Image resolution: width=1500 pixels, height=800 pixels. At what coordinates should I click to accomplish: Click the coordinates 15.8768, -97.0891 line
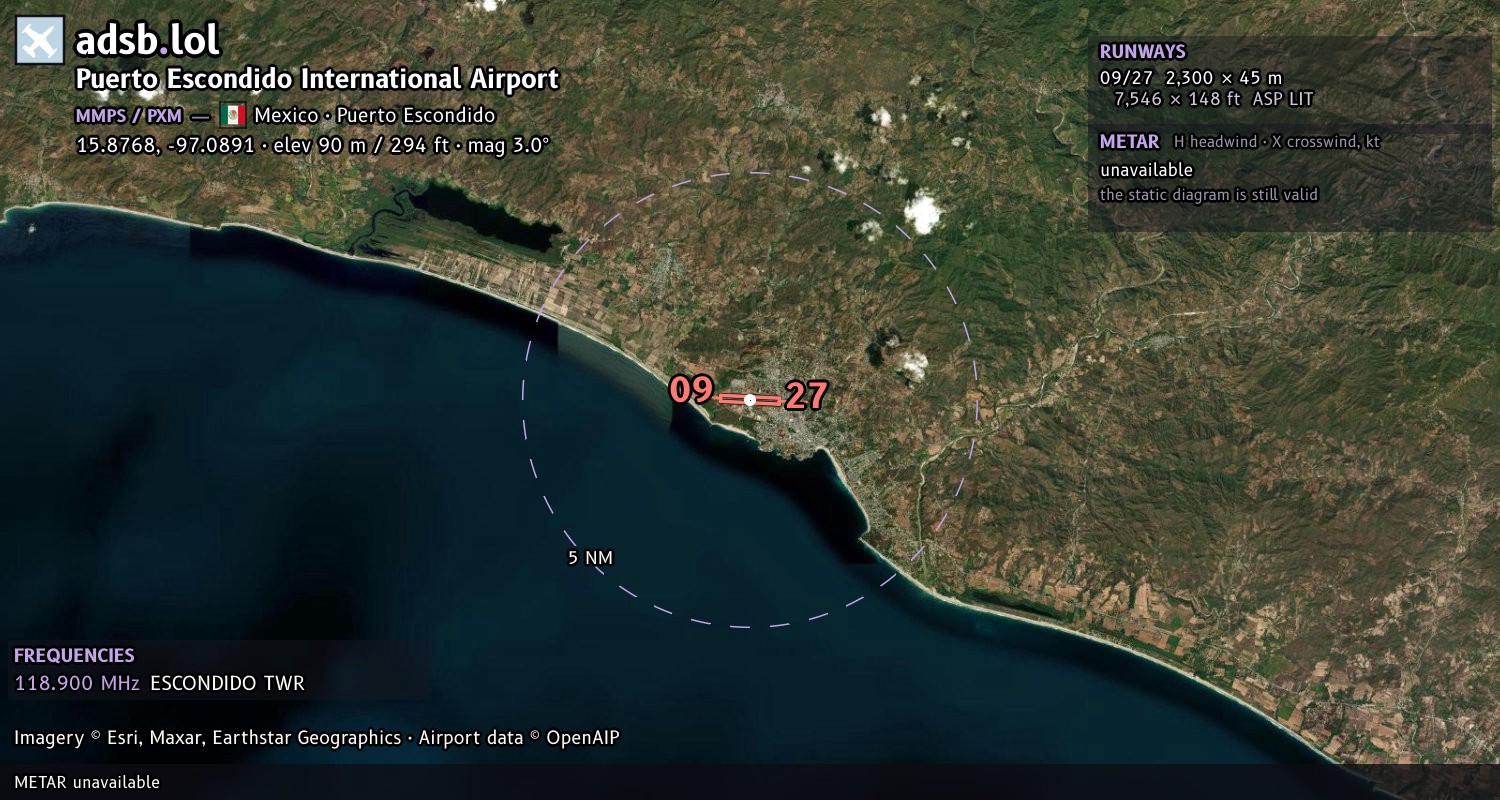[313, 145]
